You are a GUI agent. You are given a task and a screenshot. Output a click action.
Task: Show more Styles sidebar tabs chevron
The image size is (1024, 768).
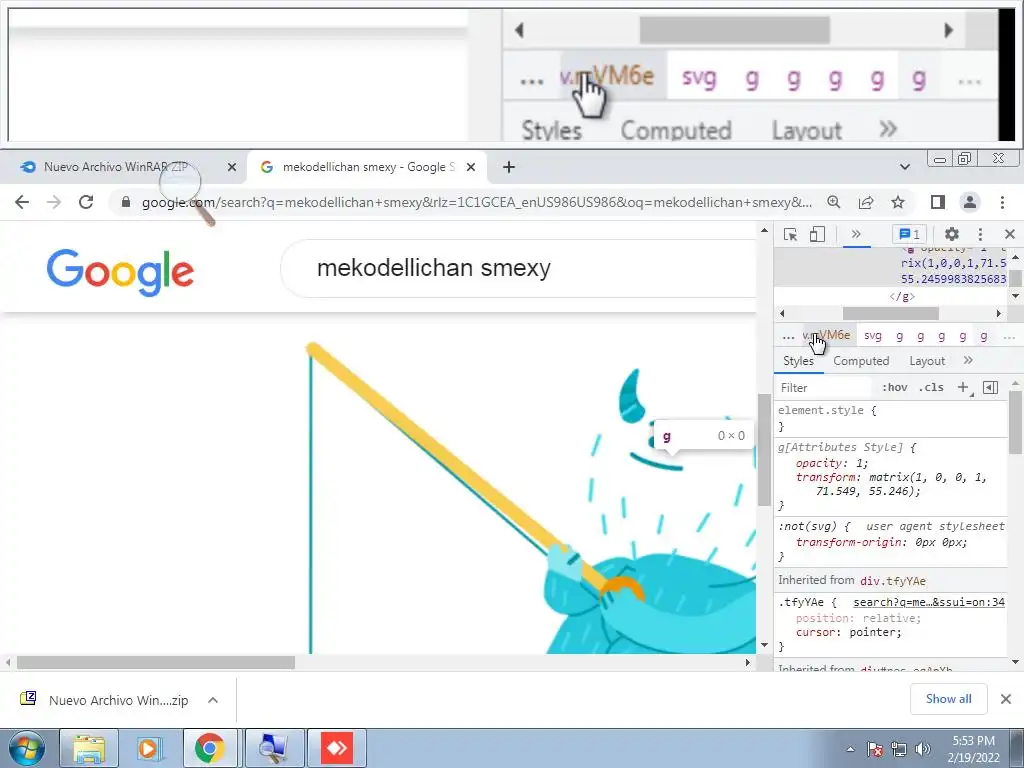(x=968, y=360)
